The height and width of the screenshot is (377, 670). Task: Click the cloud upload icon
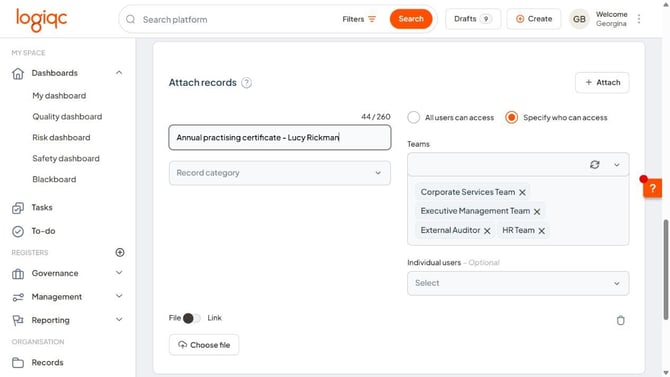click(x=182, y=345)
